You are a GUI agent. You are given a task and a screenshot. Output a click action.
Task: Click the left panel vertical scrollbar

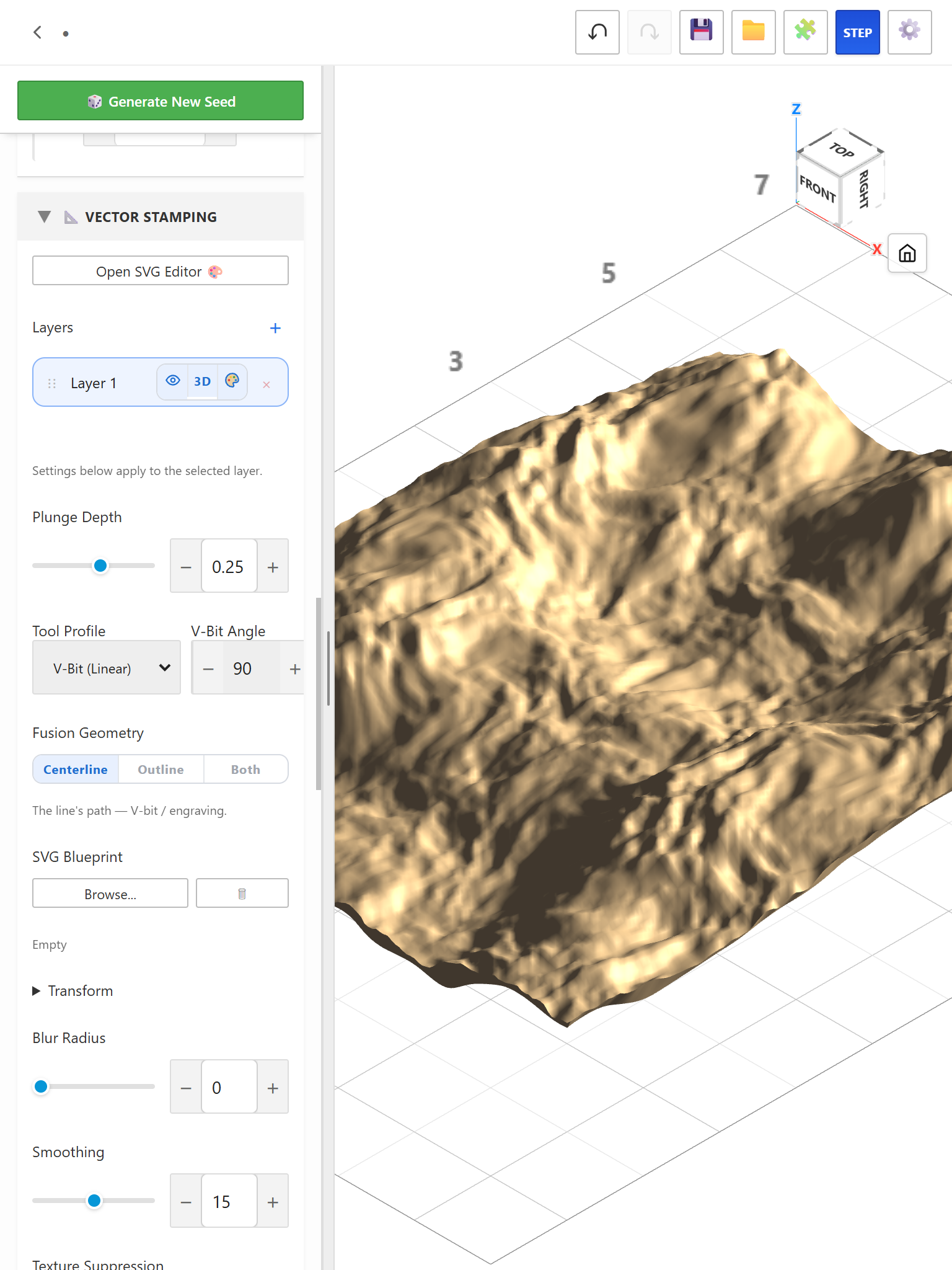pyautogui.click(x=319, y=693)
